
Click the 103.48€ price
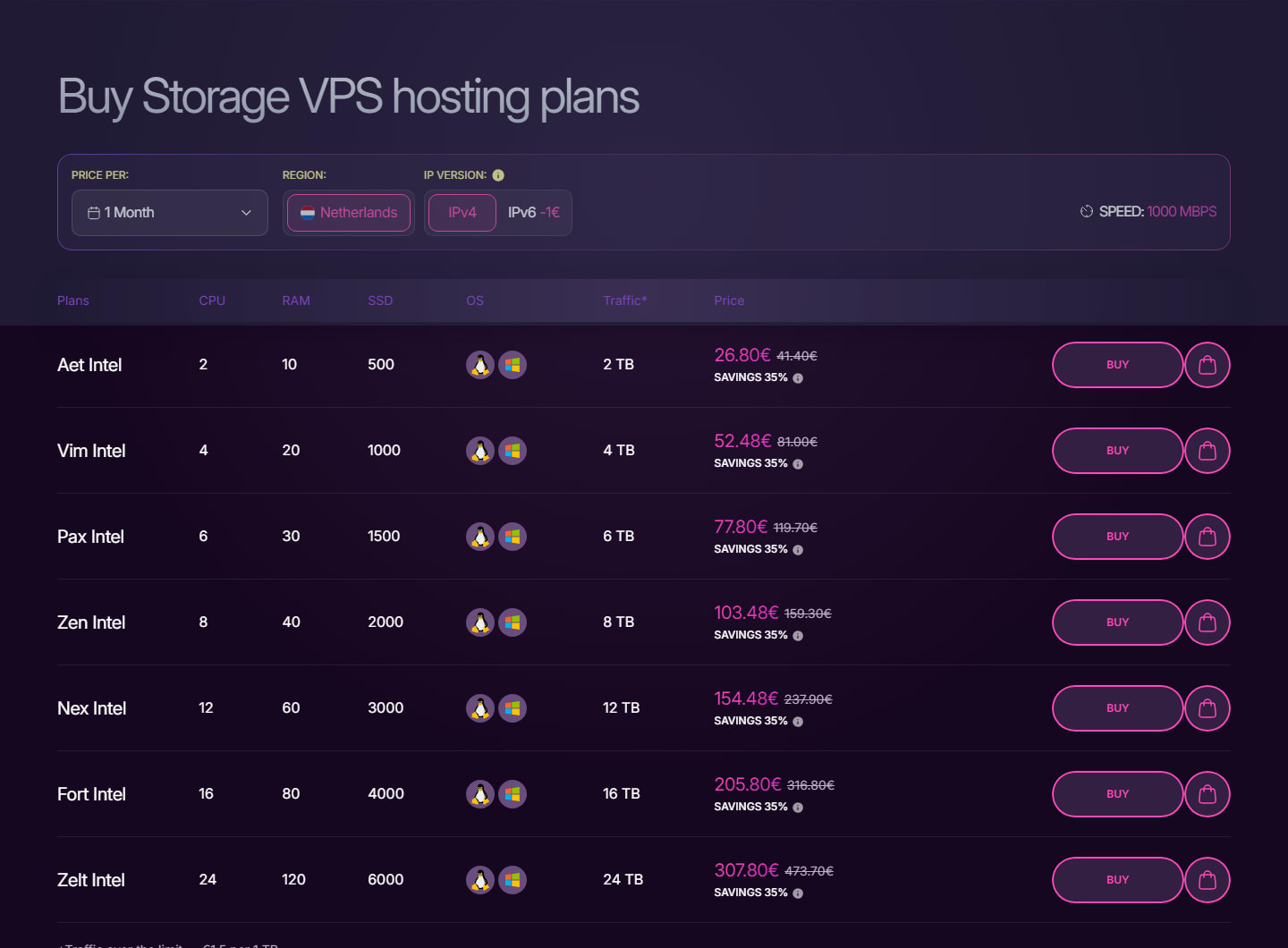[746, 613]
